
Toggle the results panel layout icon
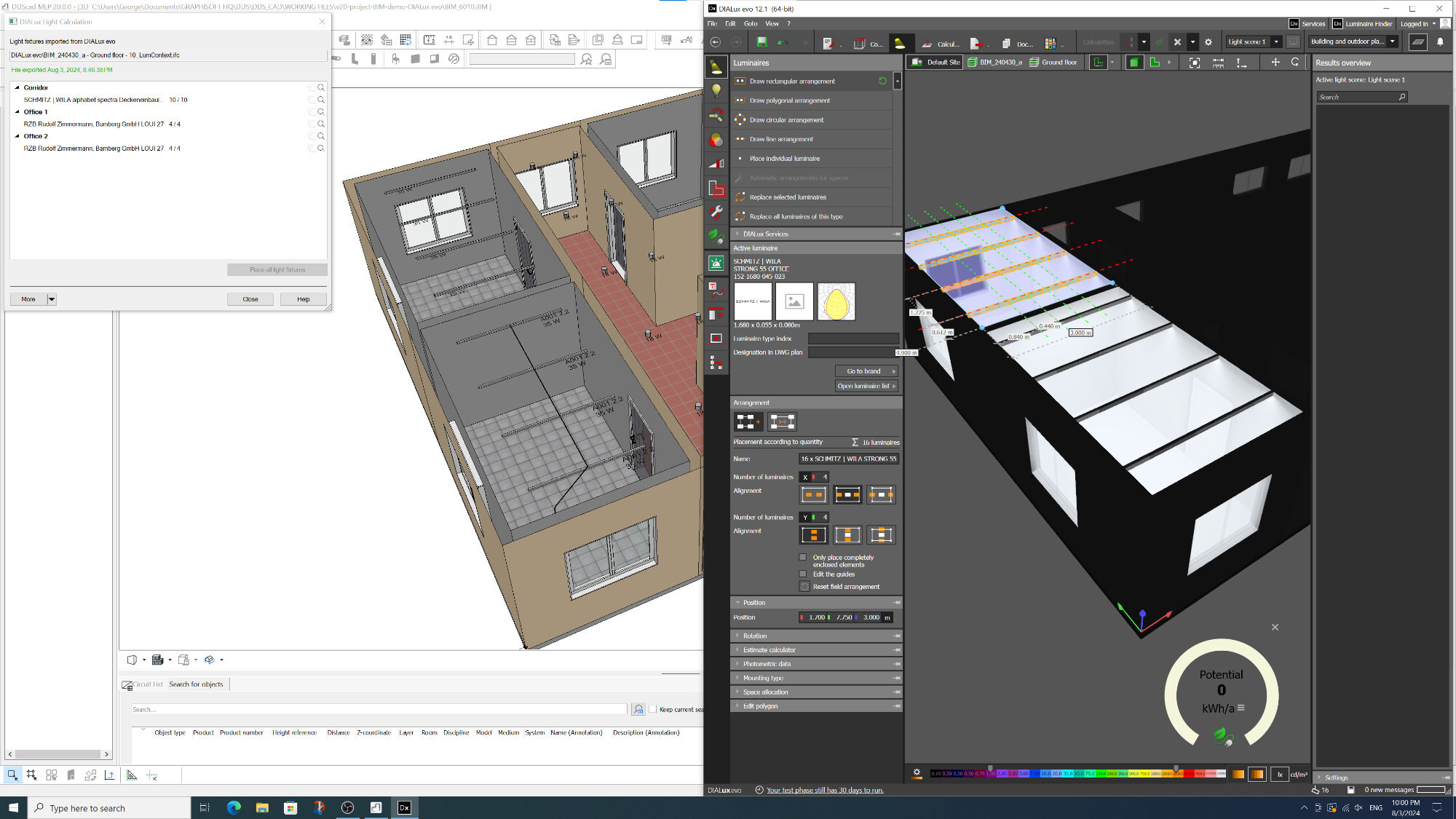point(1418,41)
